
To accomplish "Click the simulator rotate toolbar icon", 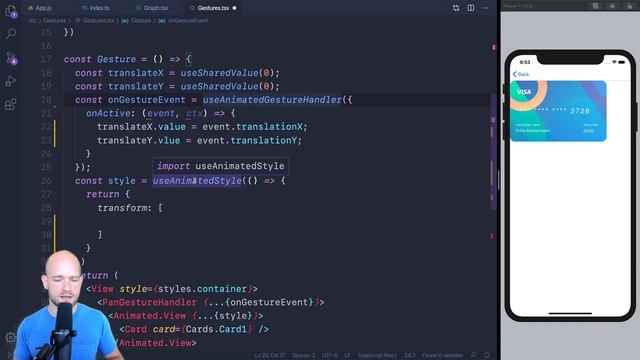I will coord(629,6).
